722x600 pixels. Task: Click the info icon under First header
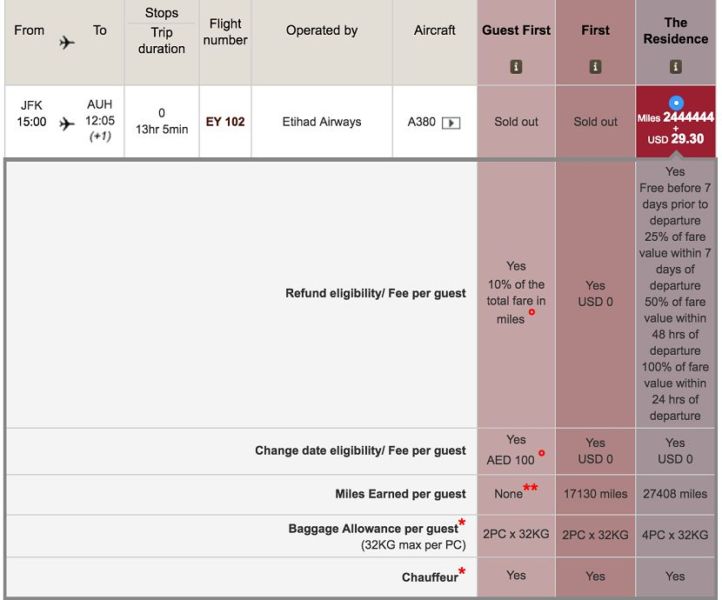click(595, 68)
